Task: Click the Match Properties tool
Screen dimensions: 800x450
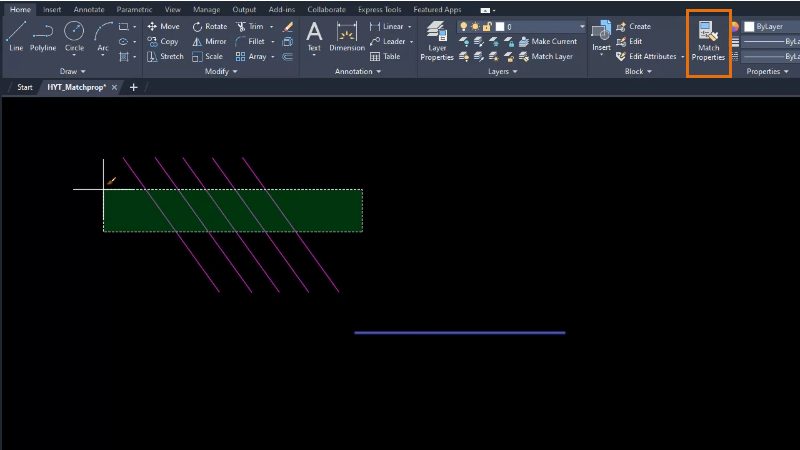Action: point(708,42)
